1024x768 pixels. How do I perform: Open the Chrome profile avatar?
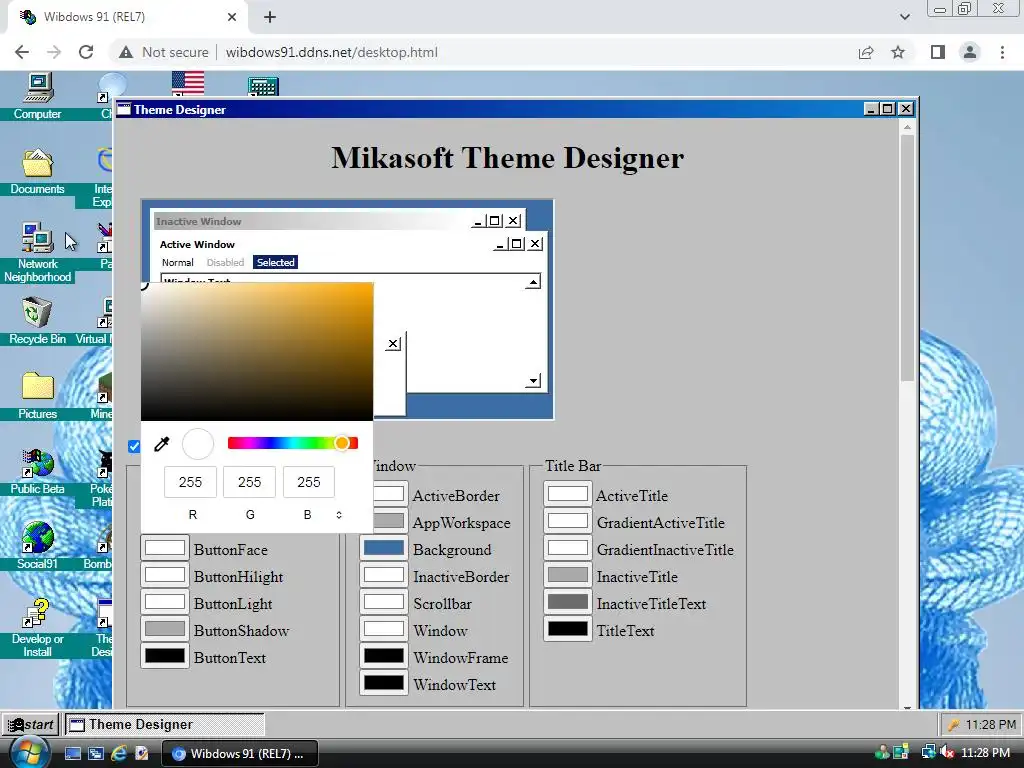point(970,52)
